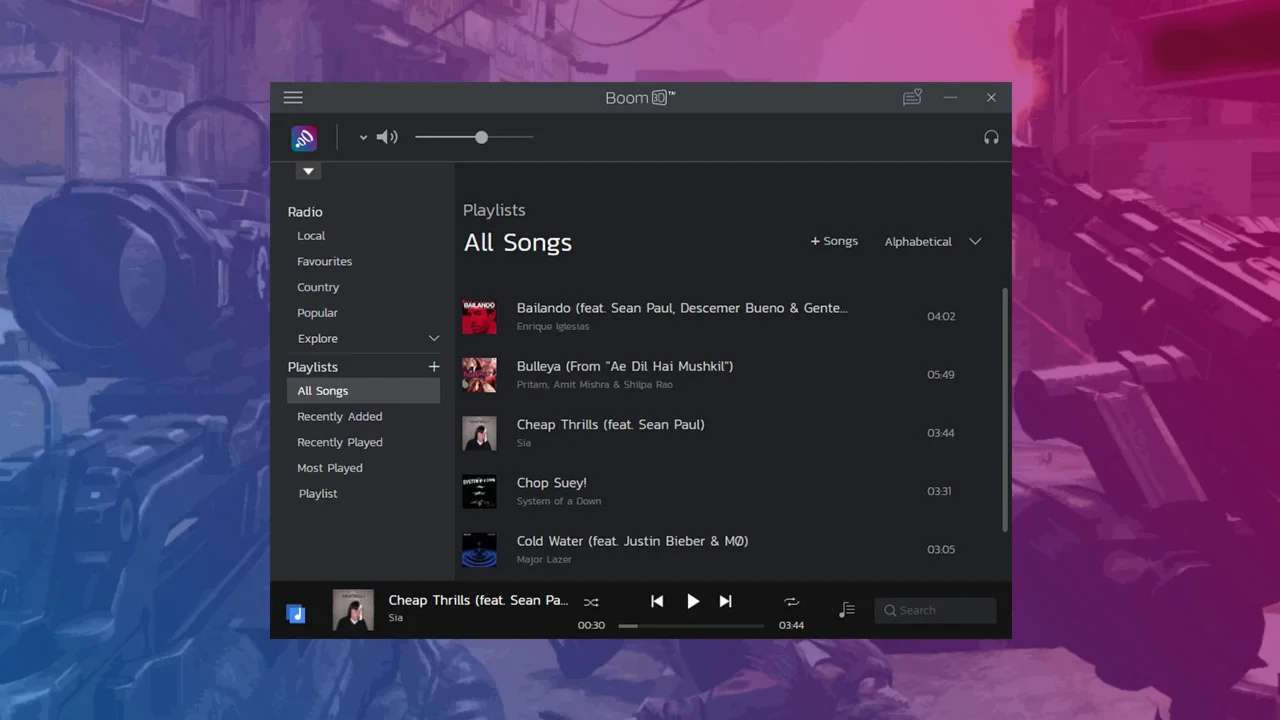The image size is (1280, 720).
Task: Click the "Radio" section heading
Action: click(x=305, y=212)
